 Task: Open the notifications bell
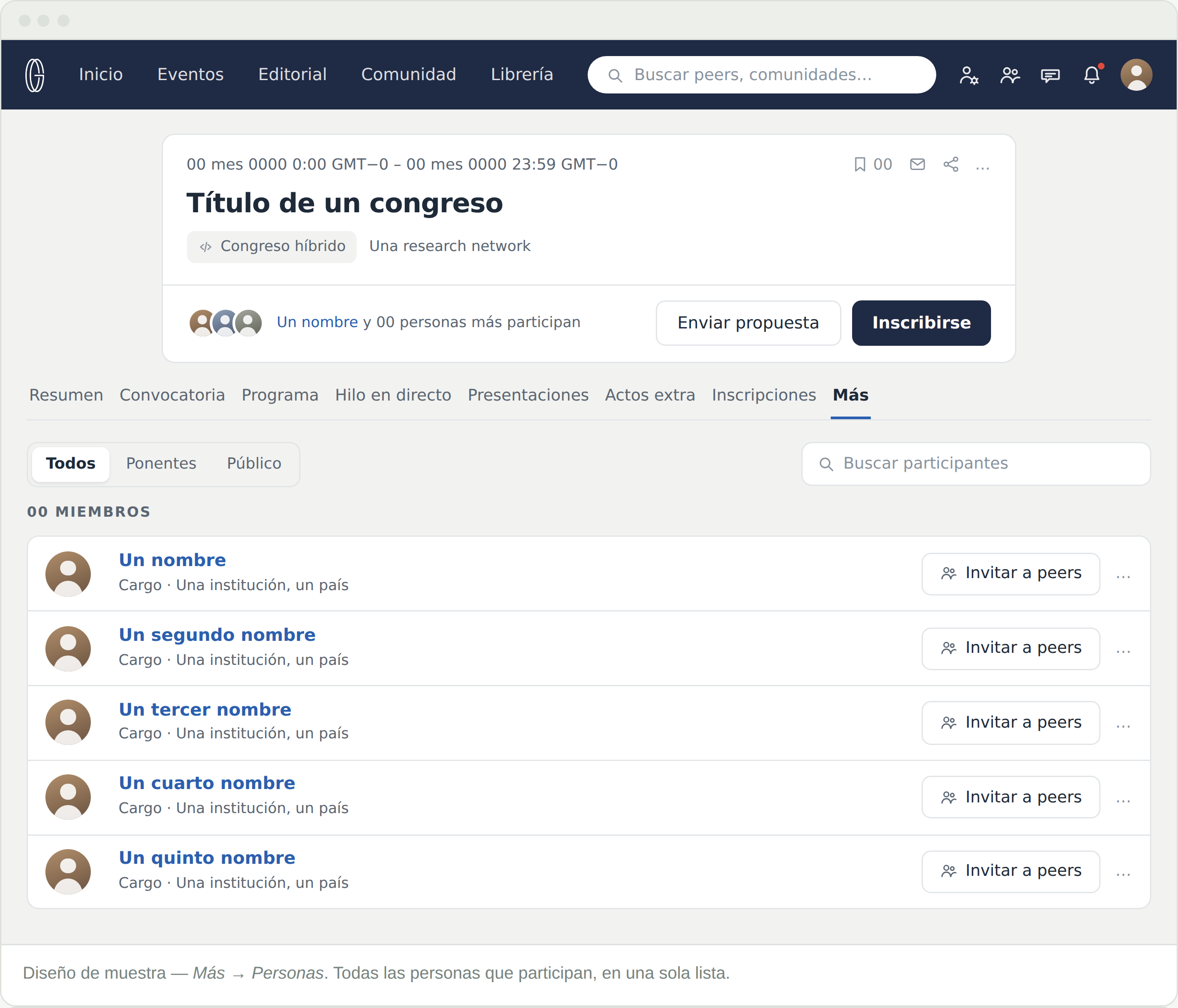[1092, 74]
